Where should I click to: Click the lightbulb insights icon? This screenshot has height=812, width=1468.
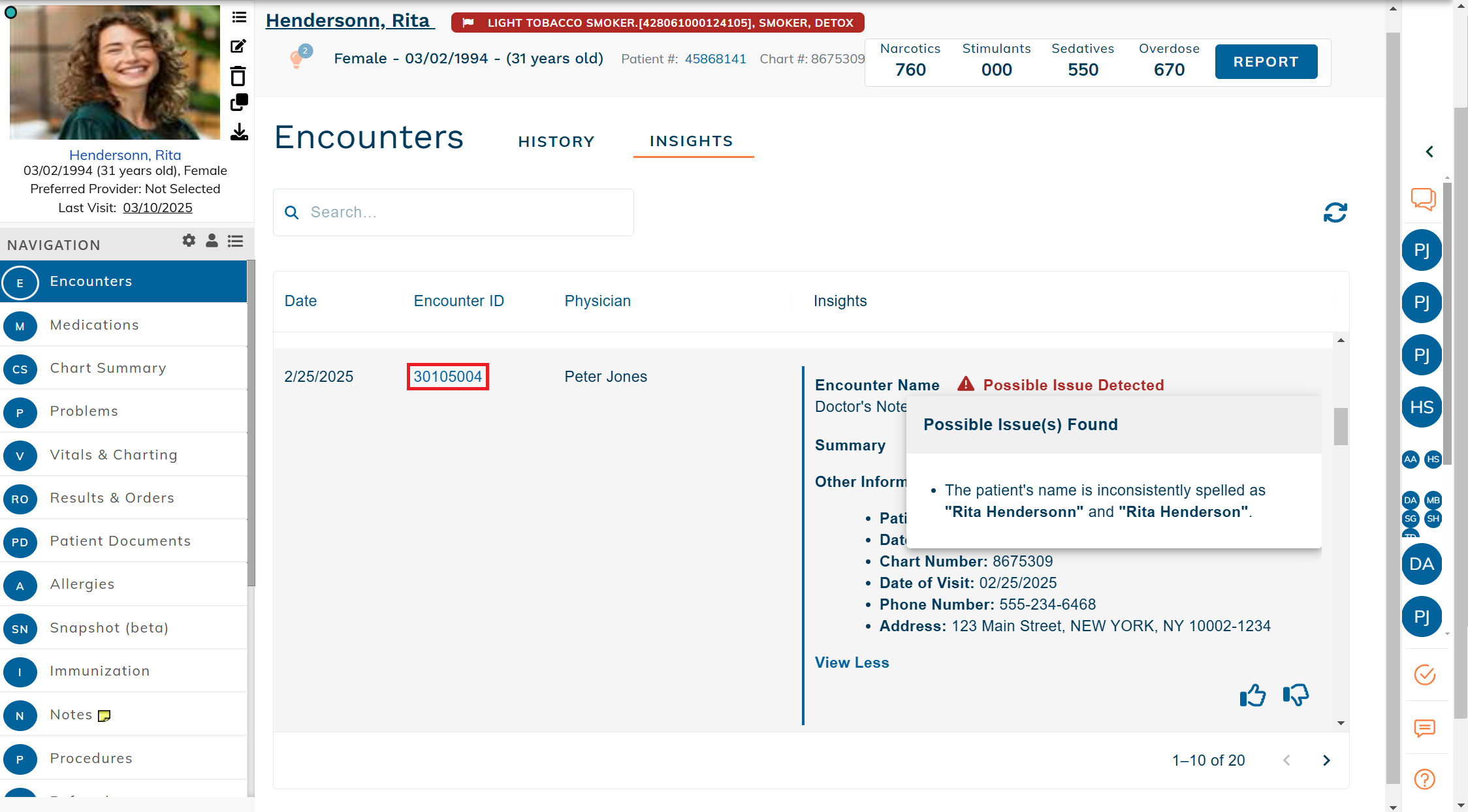click(297, 59)
